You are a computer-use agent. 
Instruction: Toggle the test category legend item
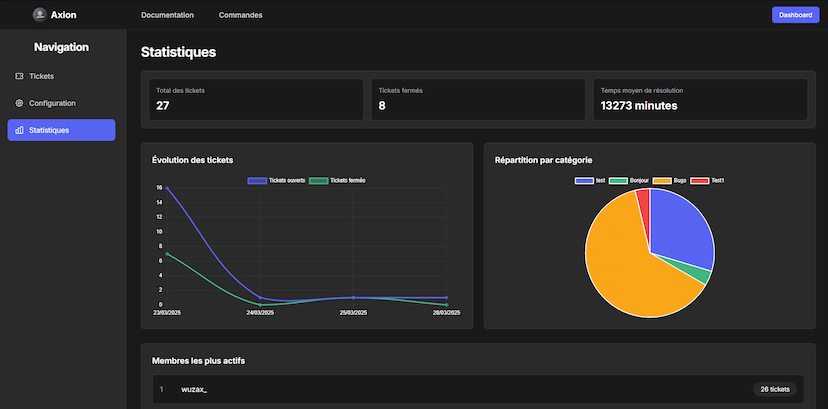pos(592,180)
